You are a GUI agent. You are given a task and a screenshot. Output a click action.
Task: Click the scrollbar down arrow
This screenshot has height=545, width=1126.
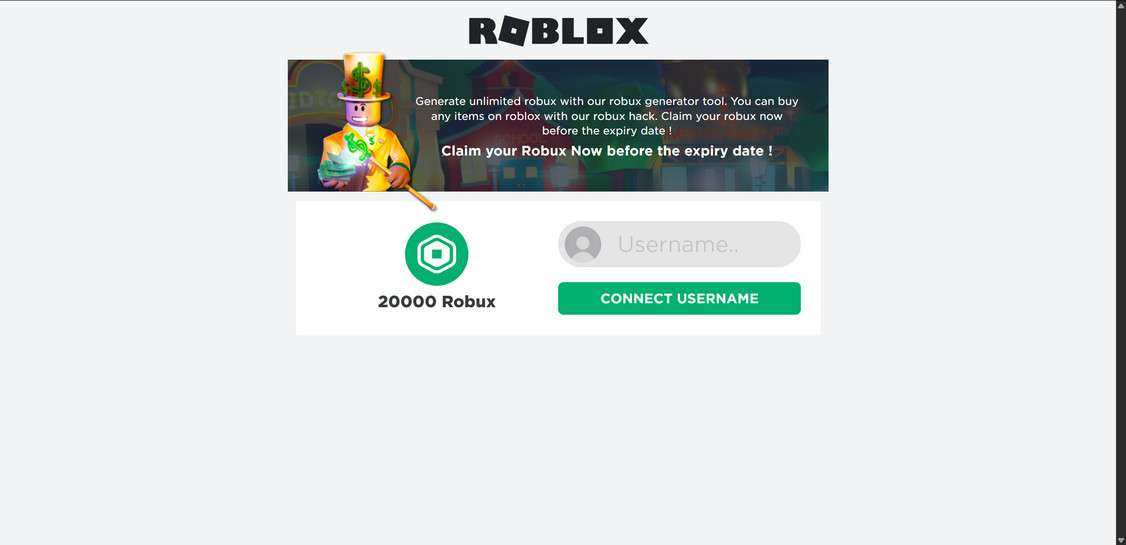pyautogui.click(x=1120, y=540)
